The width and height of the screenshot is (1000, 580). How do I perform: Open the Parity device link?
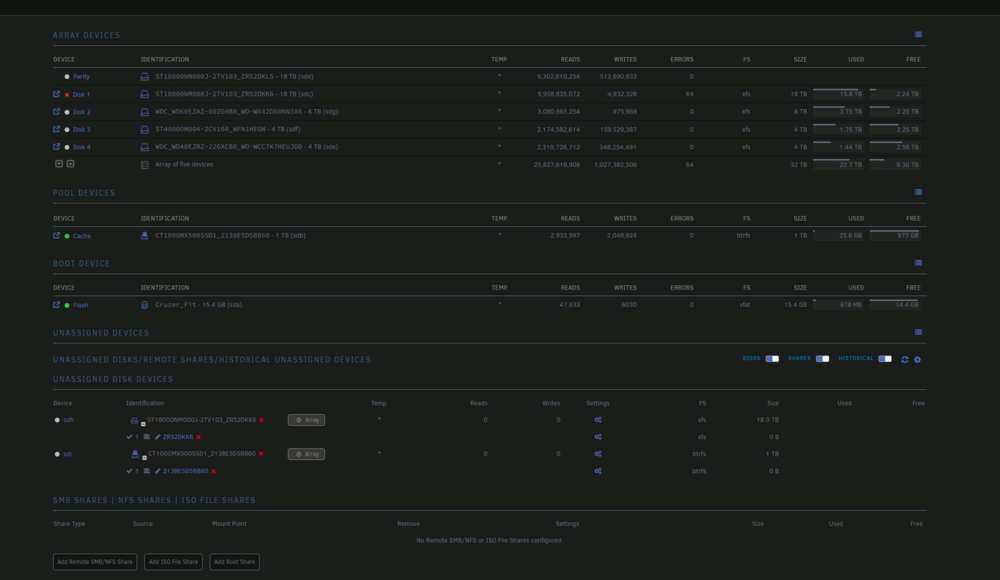[x=81, y=77]
